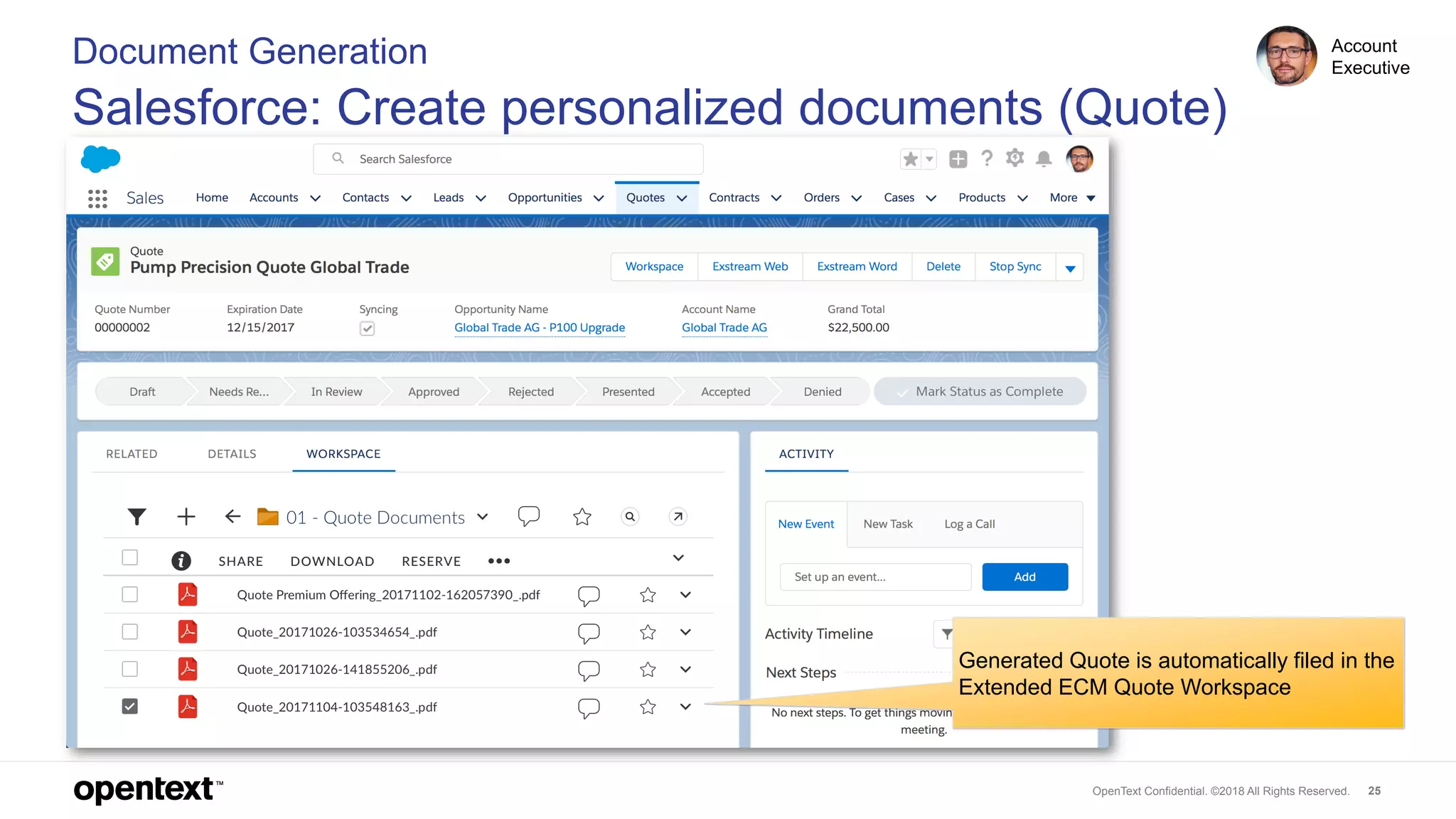Click SHARE in the workspace toolbar
Image resolution: width=1456 pixels, height=819 pixels.
[x=240, y=562]
